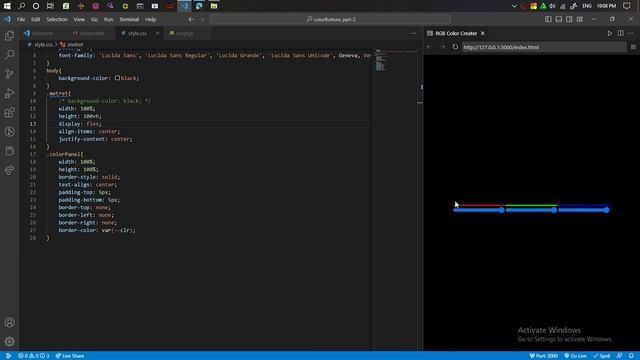The image size is (640, 360).
Task: Navigate back with title bar arrow
Action: (191, 19)
